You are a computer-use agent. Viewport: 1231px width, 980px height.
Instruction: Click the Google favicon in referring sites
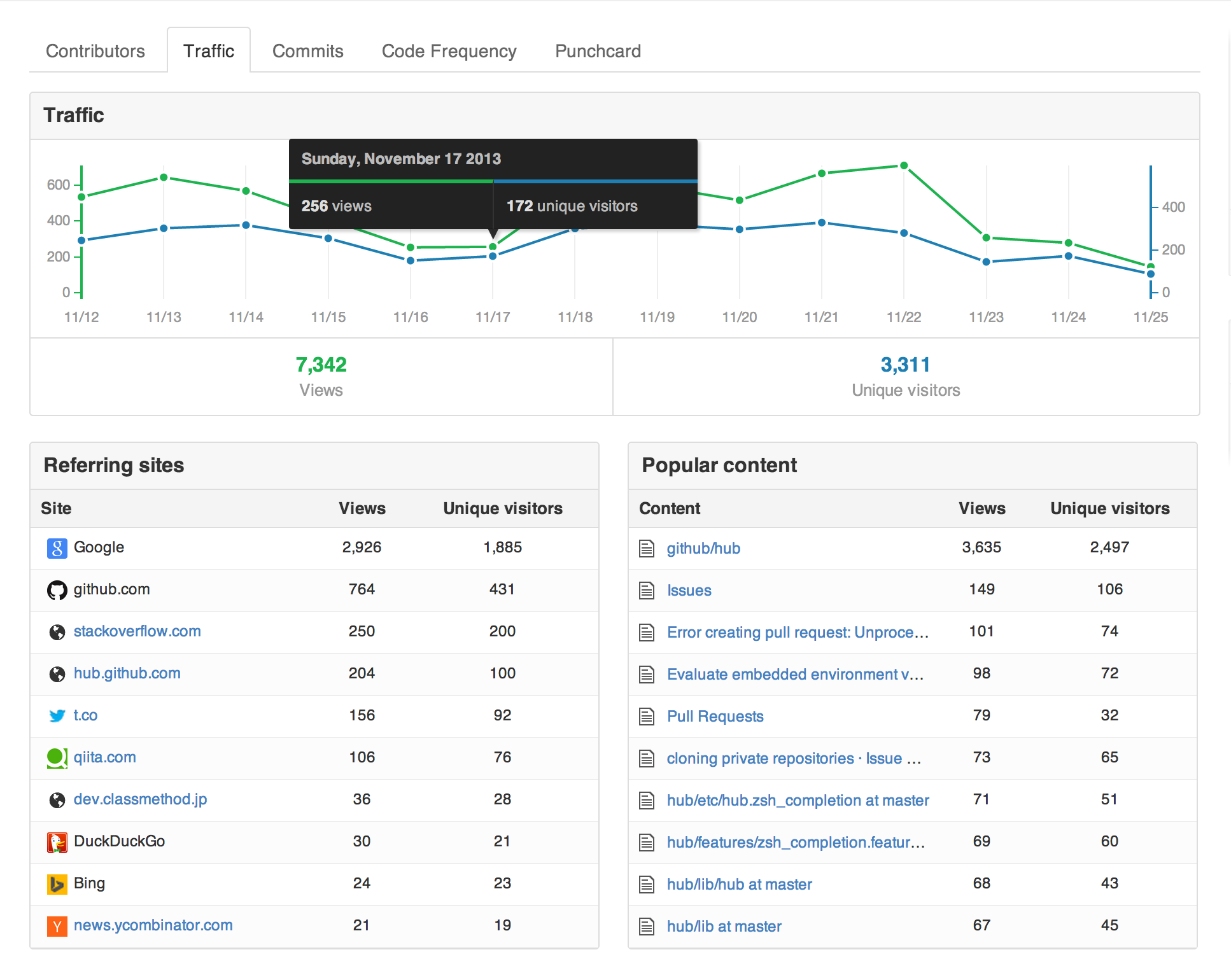[x=57, y=547]
